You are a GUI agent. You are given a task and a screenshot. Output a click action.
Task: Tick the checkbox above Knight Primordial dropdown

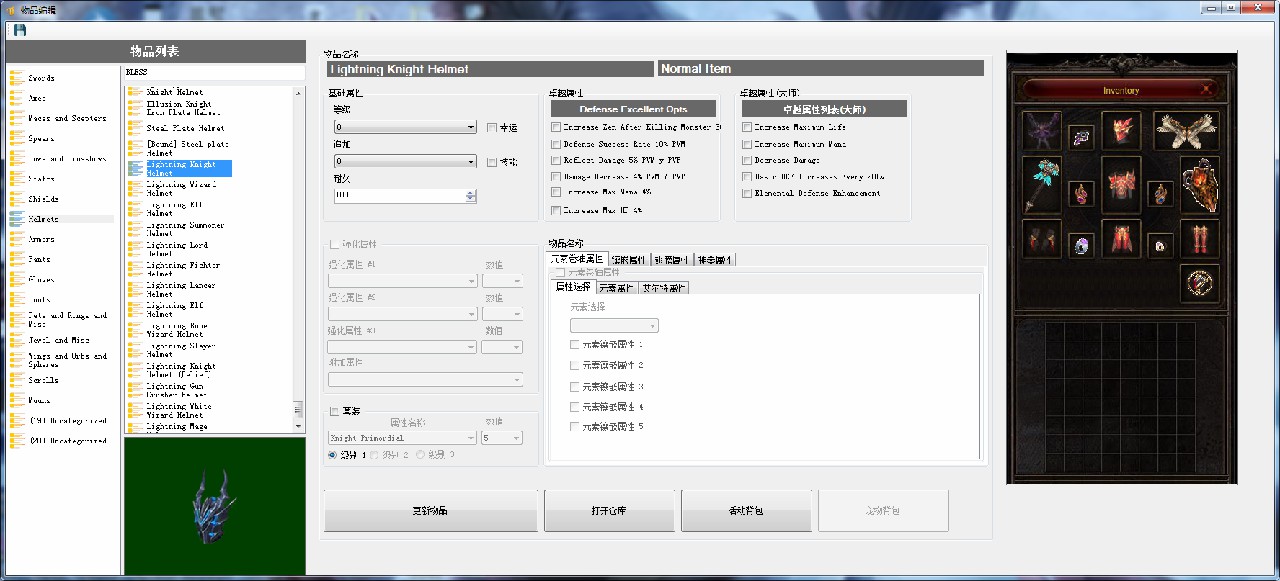tap(334, 411)
